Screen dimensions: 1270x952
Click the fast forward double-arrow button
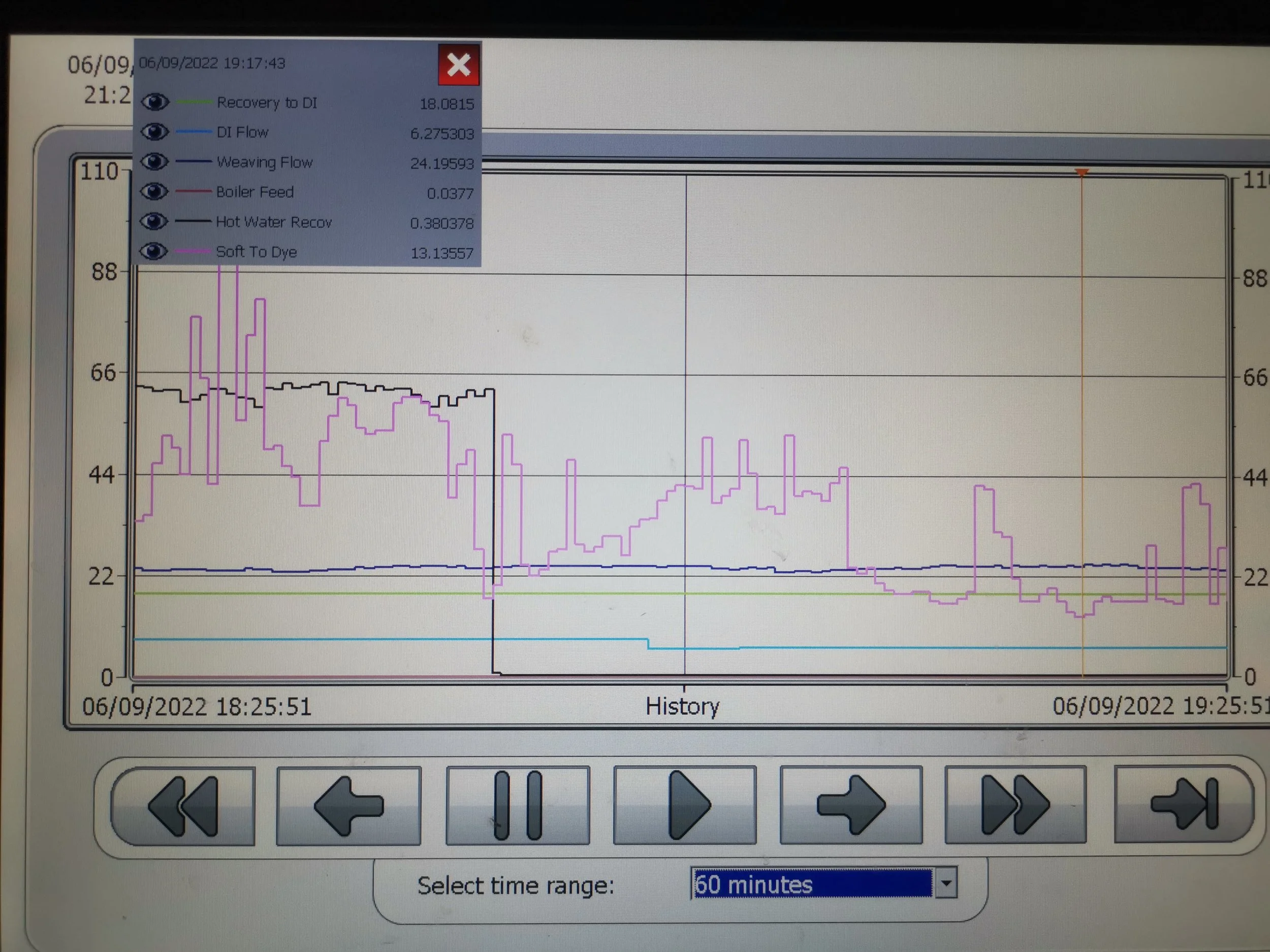pyautogui.click(x=1015, y=805)
